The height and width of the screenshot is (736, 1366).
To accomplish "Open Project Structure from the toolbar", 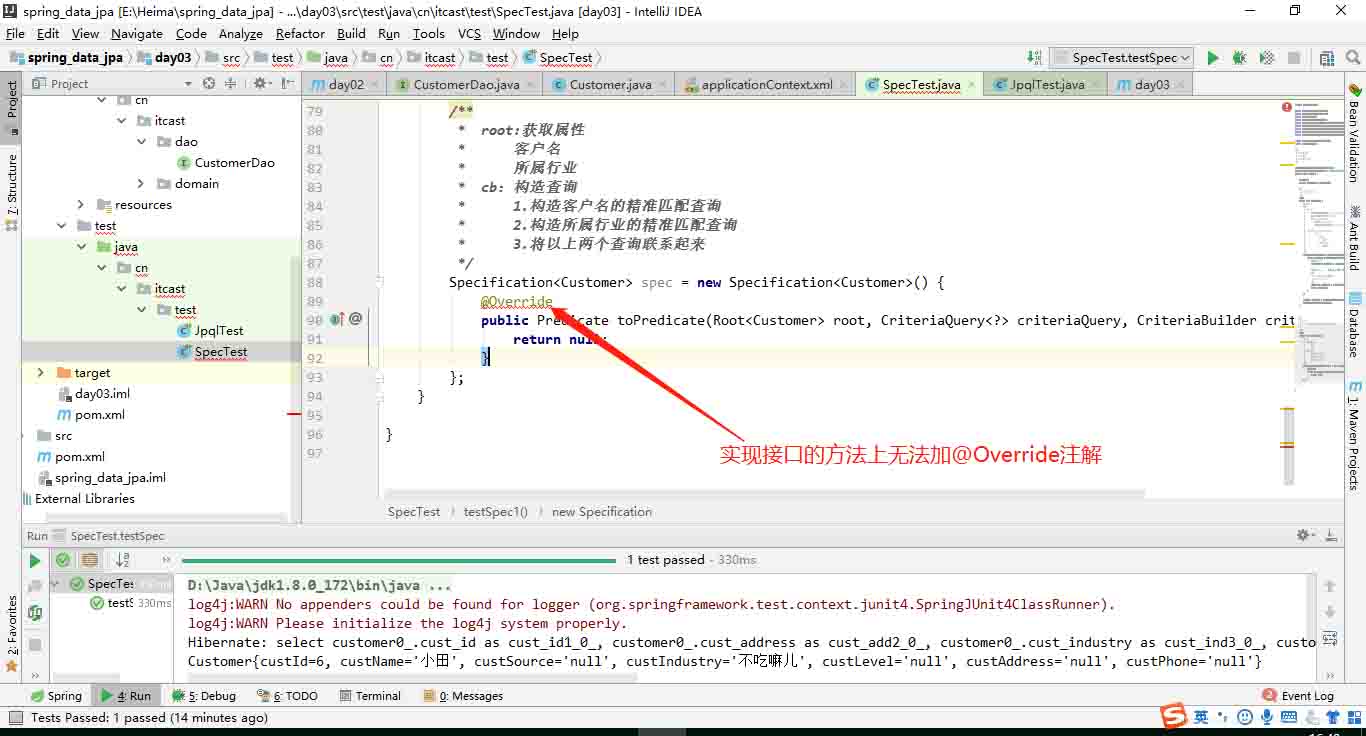I will click(x=1327, y=58).
